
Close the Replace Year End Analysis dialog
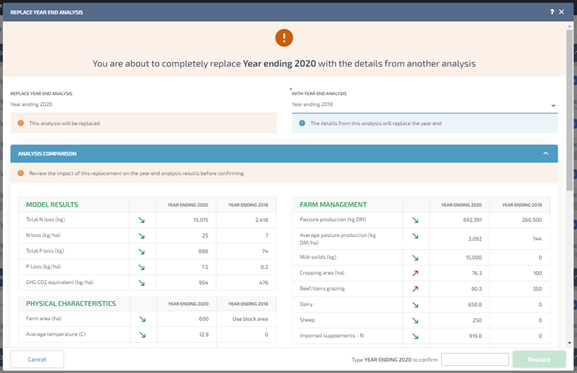point(561,12)
